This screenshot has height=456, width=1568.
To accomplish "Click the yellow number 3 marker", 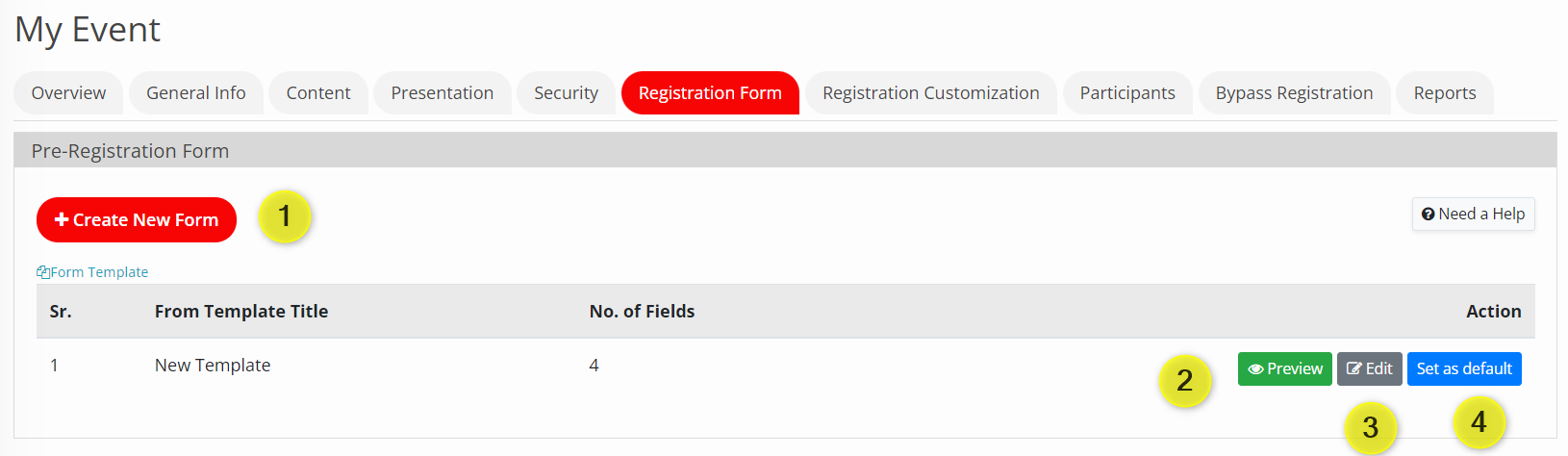I will click(x=1371, y=426).
